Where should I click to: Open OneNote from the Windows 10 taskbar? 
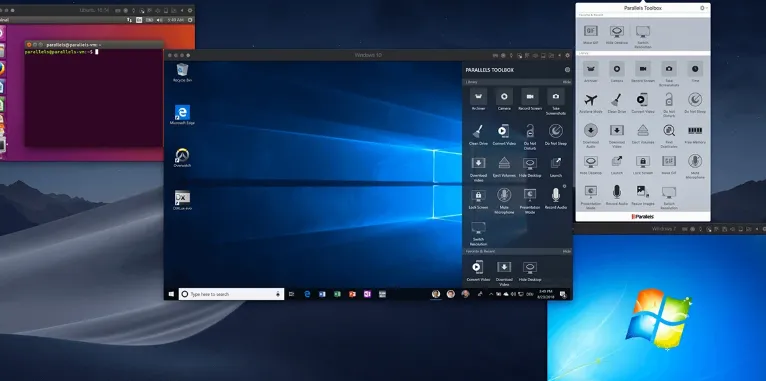click(x=367, y=294)
